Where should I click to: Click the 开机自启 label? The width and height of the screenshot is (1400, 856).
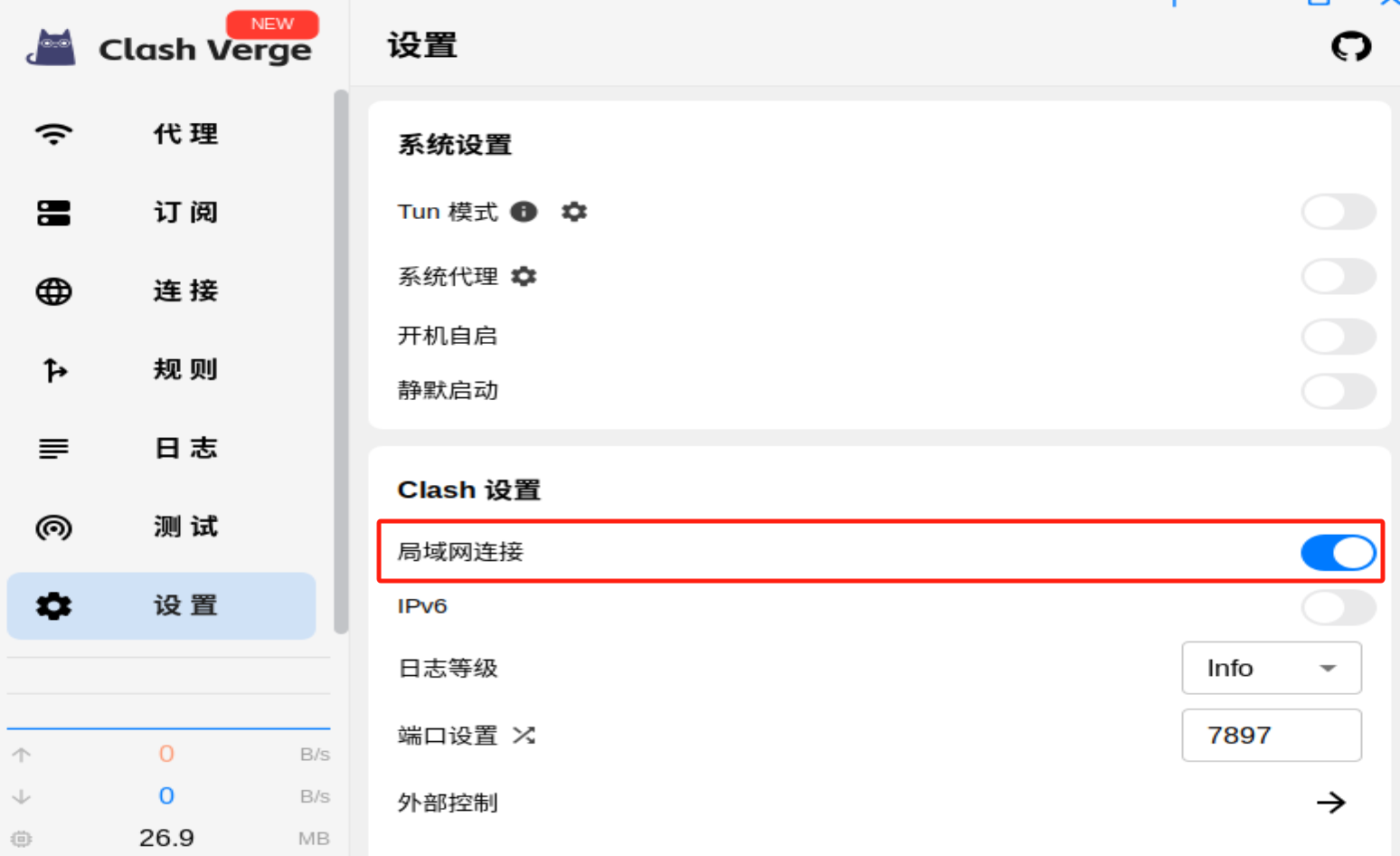tap(448, 336)
